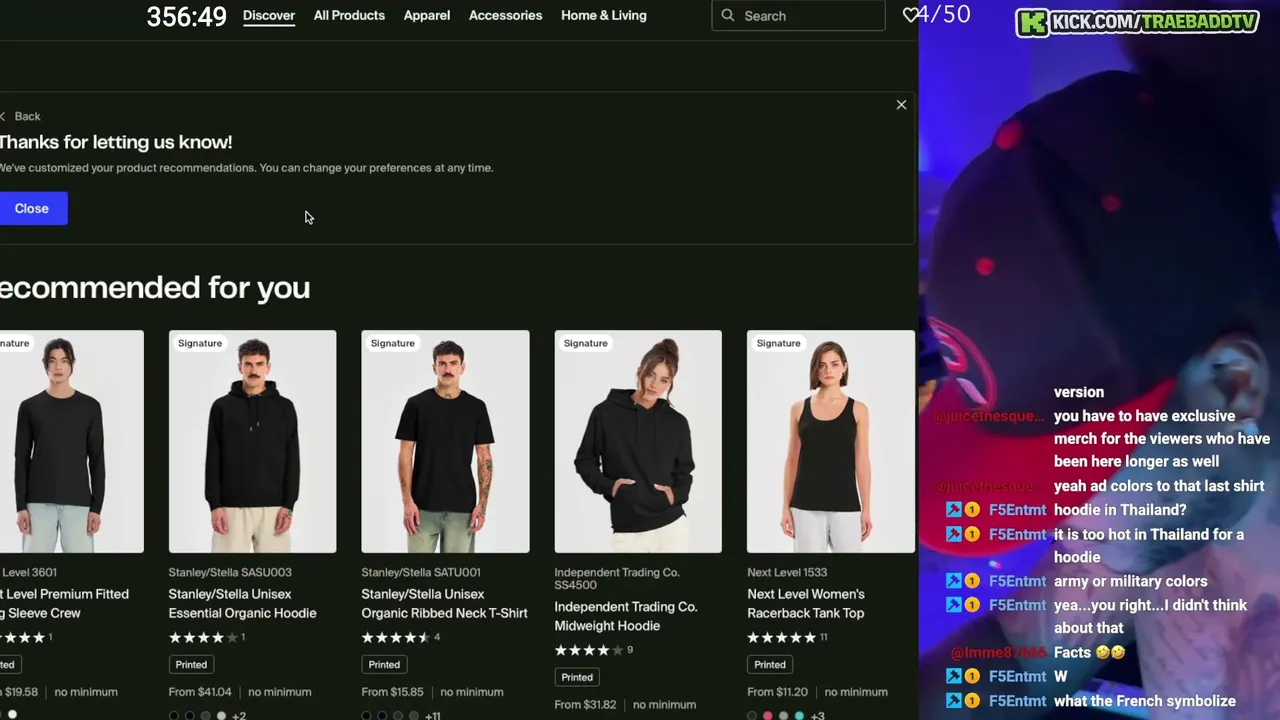The height and width of the screenshot is (720, 1280).
Task: Click the 'Independent Trading Co. SS4500' SKU label
Action: [x=617, y=578]
